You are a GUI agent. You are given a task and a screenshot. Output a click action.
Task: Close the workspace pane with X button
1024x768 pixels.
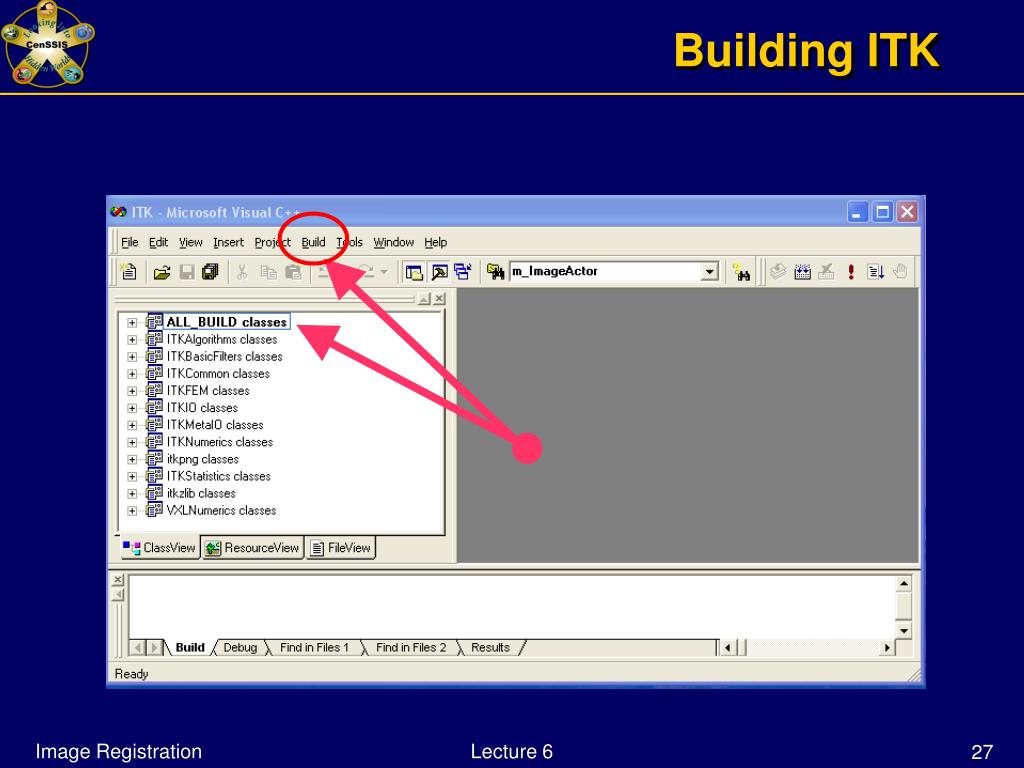pos(440,298)
